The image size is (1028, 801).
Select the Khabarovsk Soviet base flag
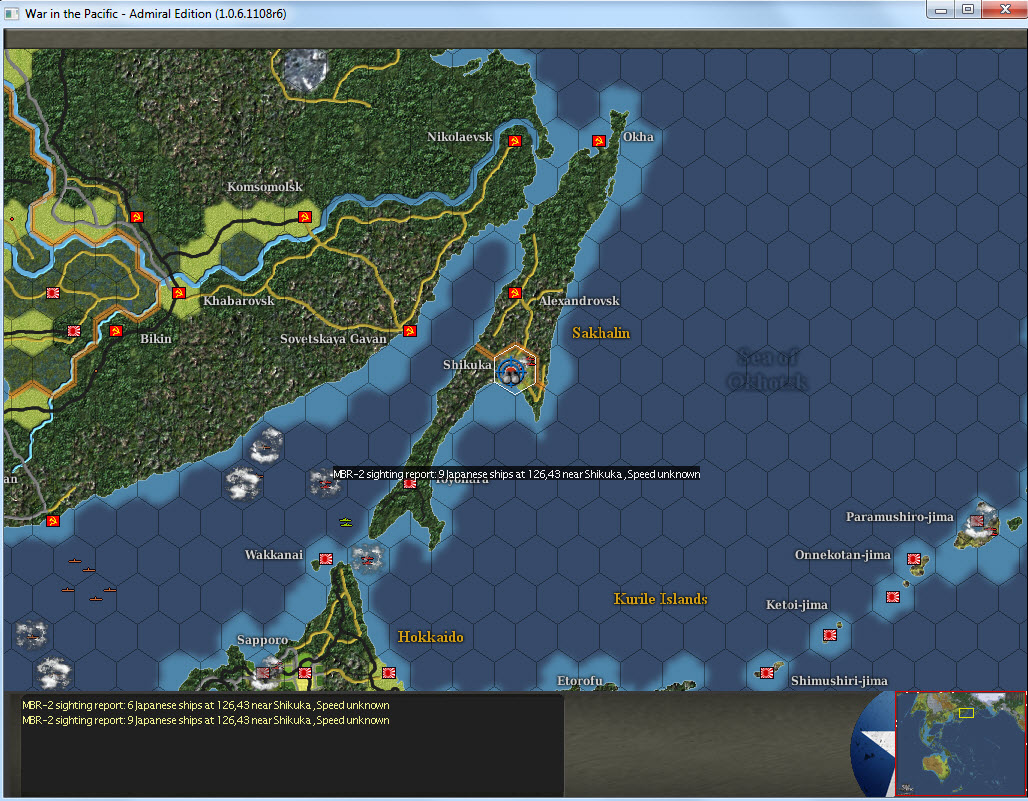pos(179,293)
